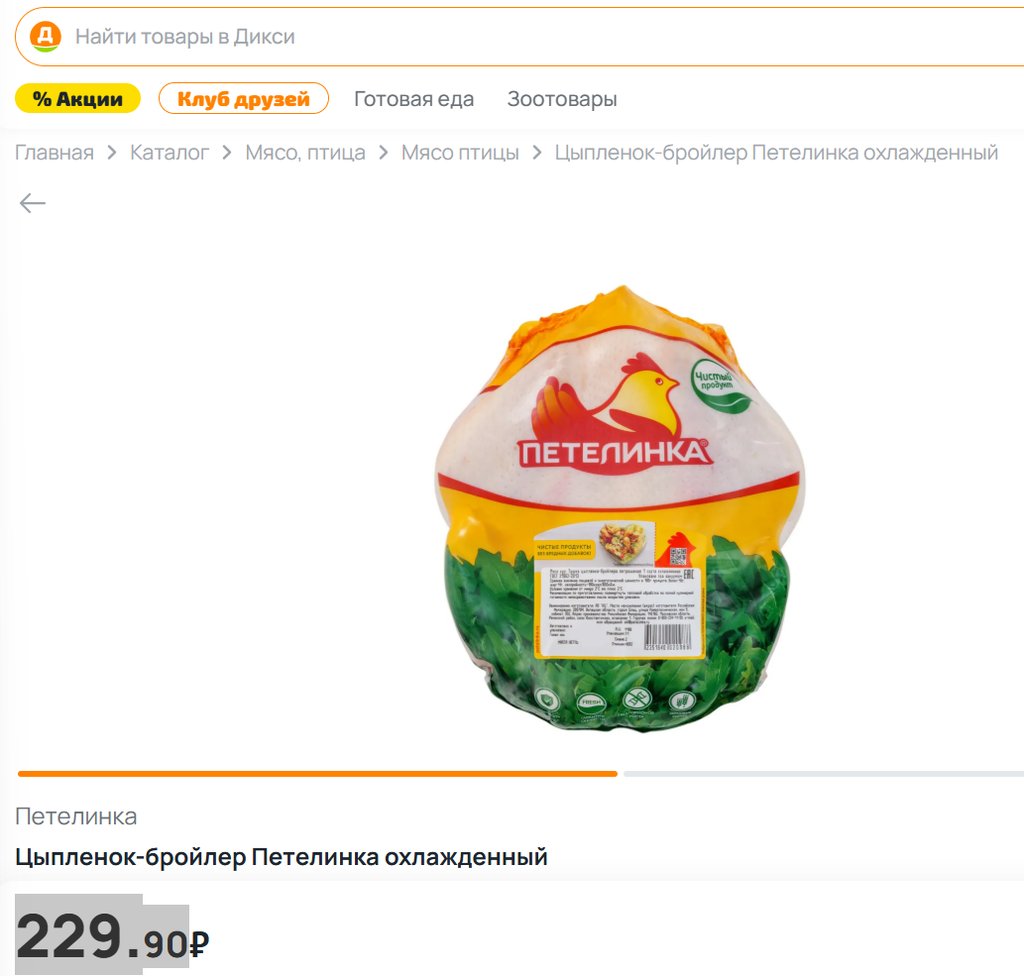Select Готовая еда menu item
Viewport: 1024px width, 976px height.
tap(414, 99)
